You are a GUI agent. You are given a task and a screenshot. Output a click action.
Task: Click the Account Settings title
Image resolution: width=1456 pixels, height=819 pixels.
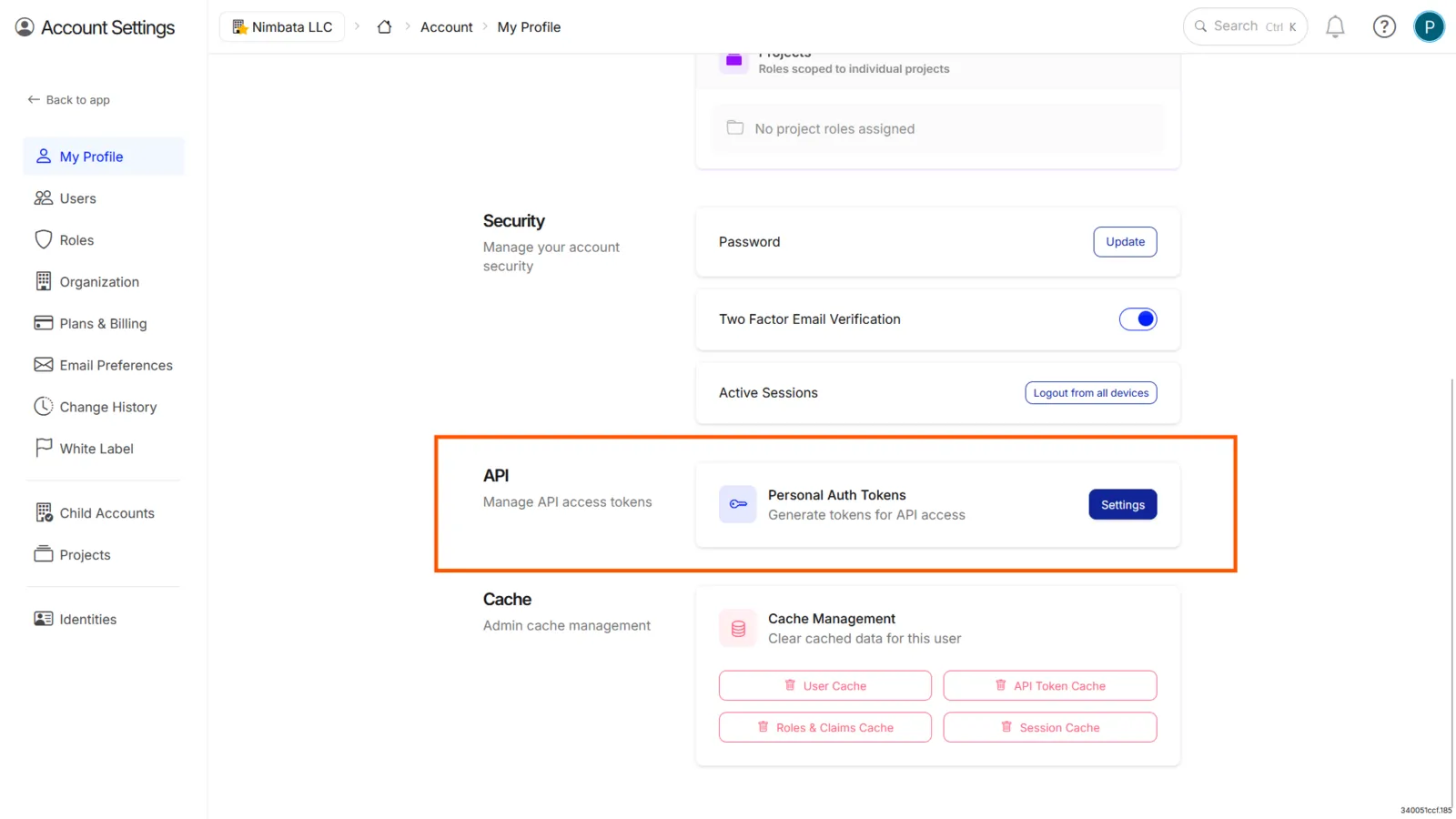pyautogui.click(x=107, y=27)
